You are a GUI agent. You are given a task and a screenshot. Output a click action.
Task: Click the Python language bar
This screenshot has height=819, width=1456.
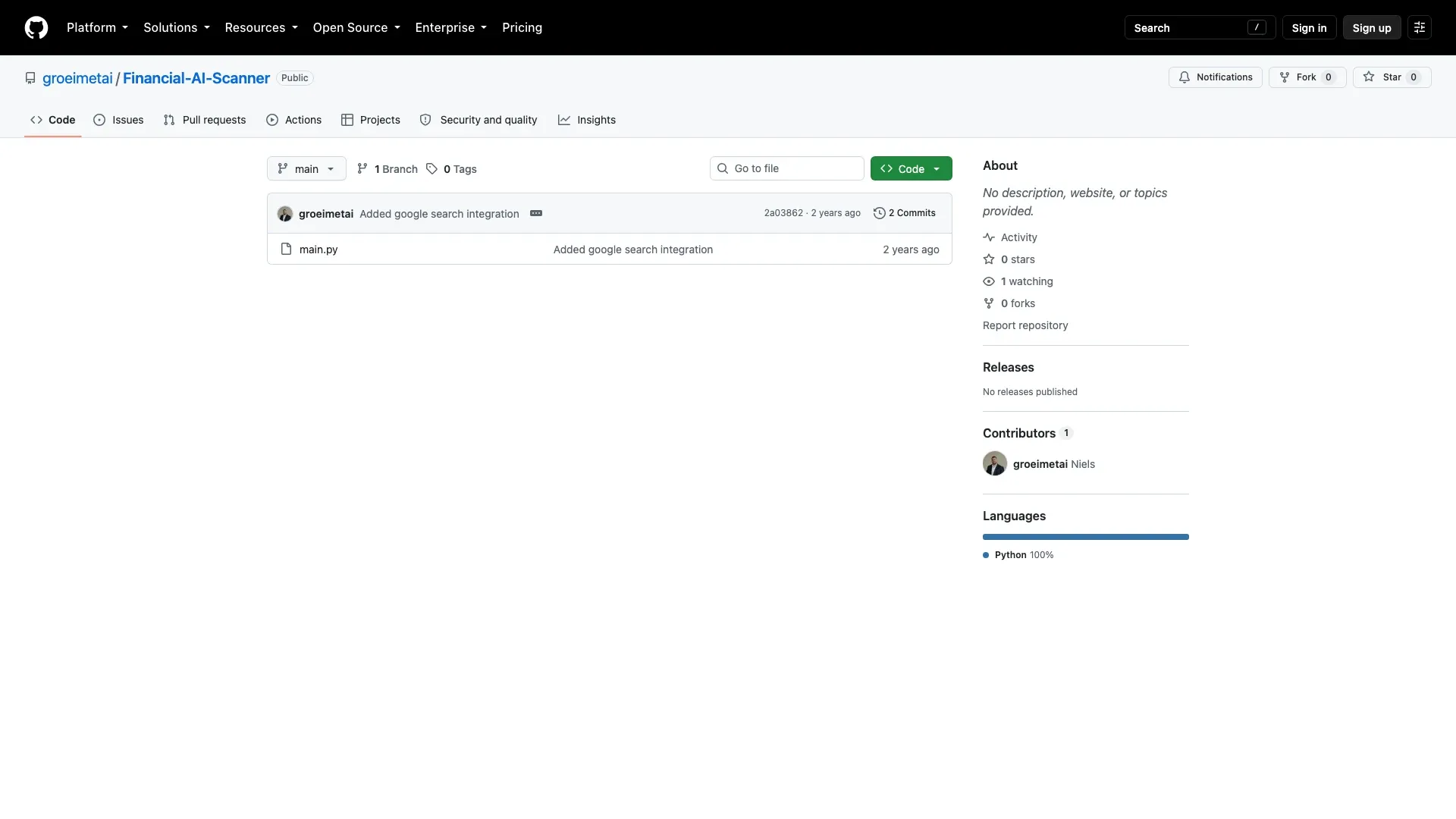(1086, 537)
